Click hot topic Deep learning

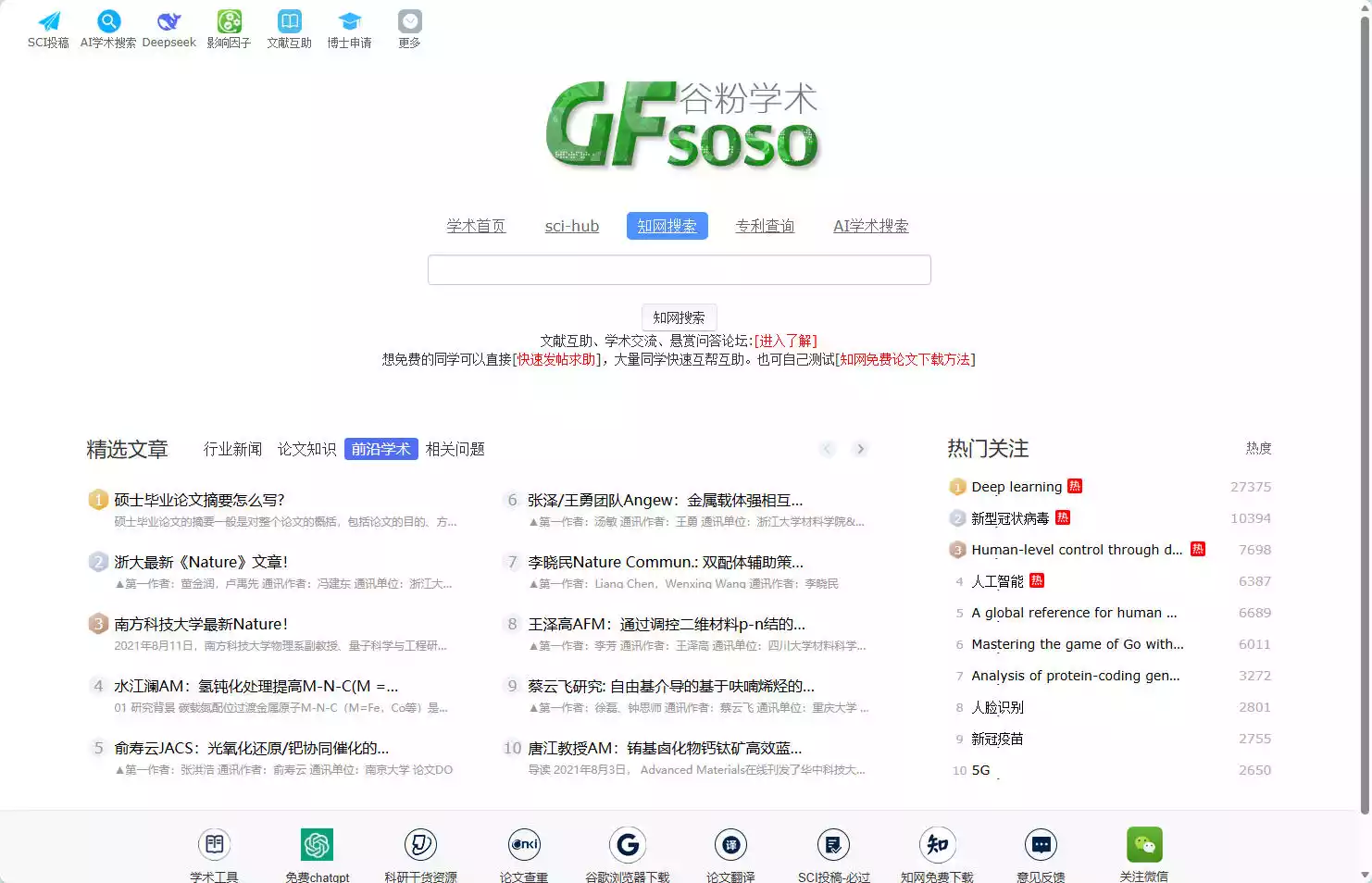[x=1017, y=487]
